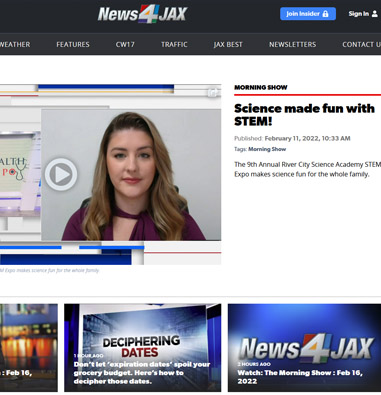Click the Morning Show section heading
The height and width of the screenshot is (395, 381).
261,87
